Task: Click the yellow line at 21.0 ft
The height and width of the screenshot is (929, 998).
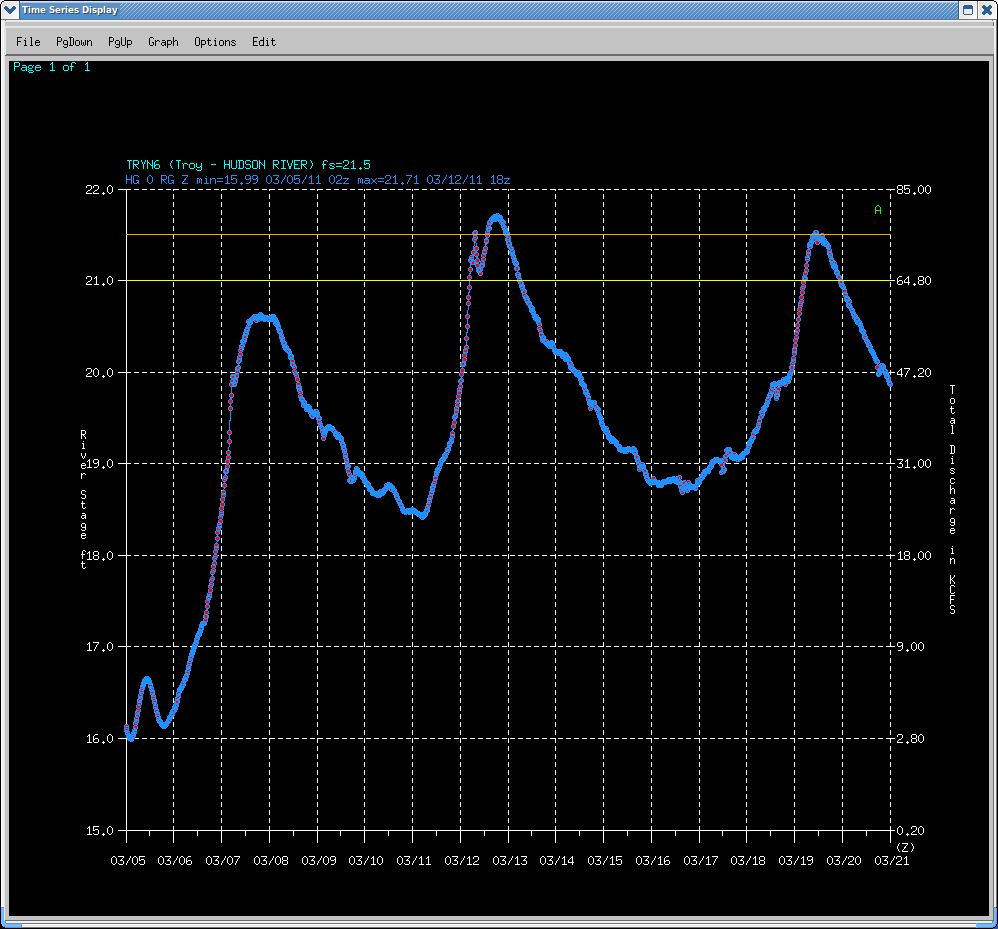Action: coord(300,281)
